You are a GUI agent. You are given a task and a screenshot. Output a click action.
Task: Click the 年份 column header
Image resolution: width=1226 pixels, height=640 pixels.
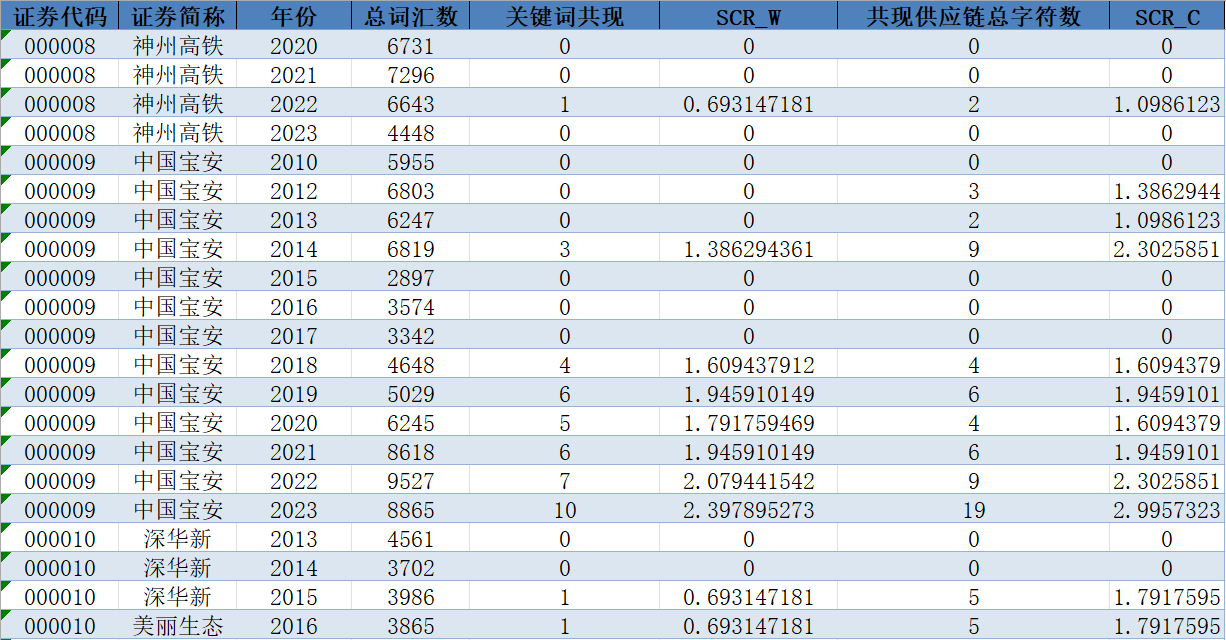tap(293, 16)
